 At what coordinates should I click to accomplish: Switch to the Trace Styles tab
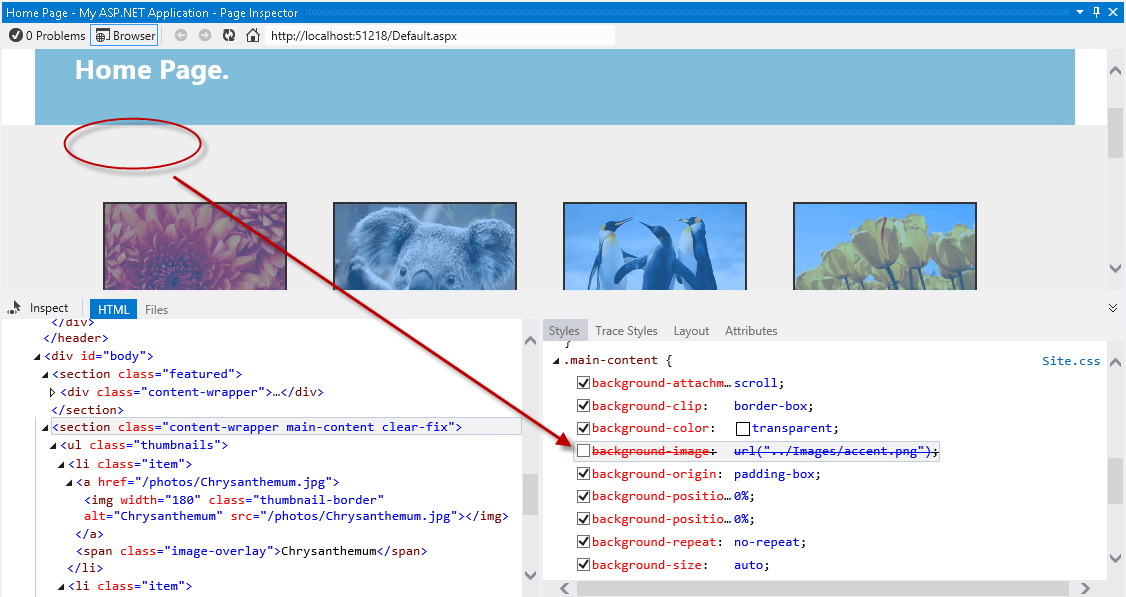(x=626, y=330)
